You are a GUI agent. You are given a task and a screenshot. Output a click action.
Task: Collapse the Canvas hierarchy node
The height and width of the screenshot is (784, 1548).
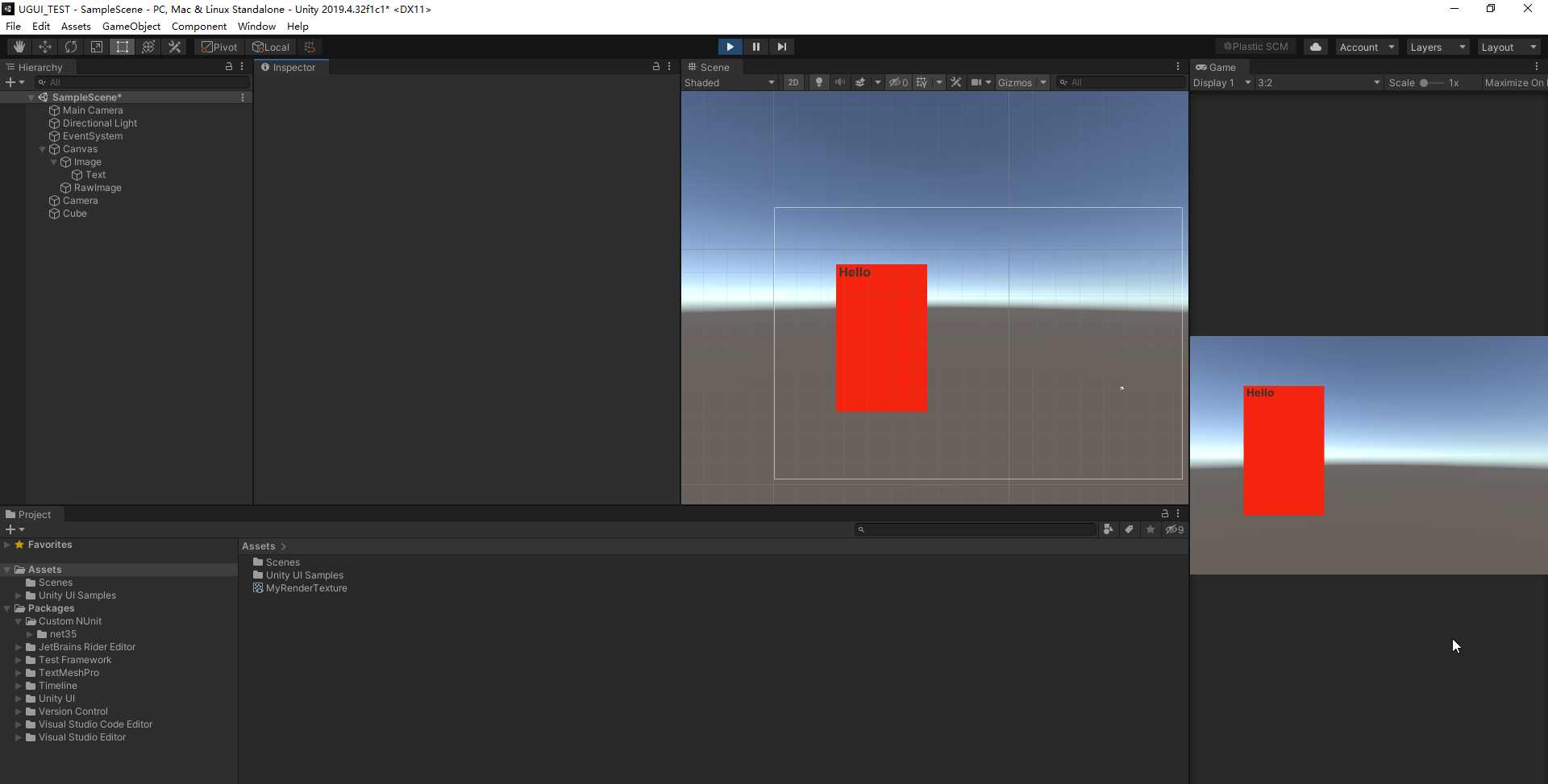coord(43,149)
